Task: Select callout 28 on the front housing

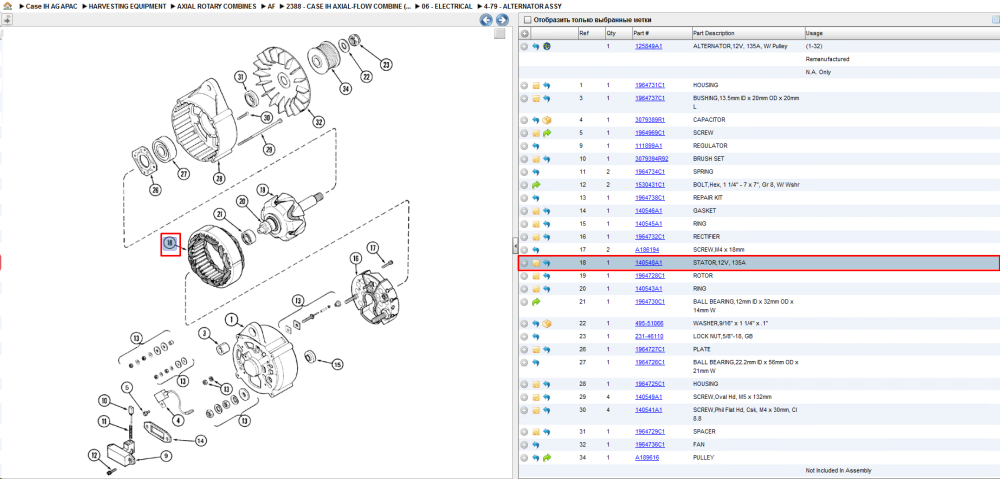Action: click(x=221, y=177)
